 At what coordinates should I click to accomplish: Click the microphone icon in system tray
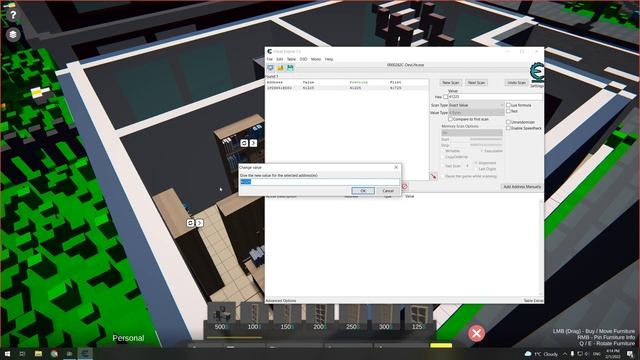572,353
